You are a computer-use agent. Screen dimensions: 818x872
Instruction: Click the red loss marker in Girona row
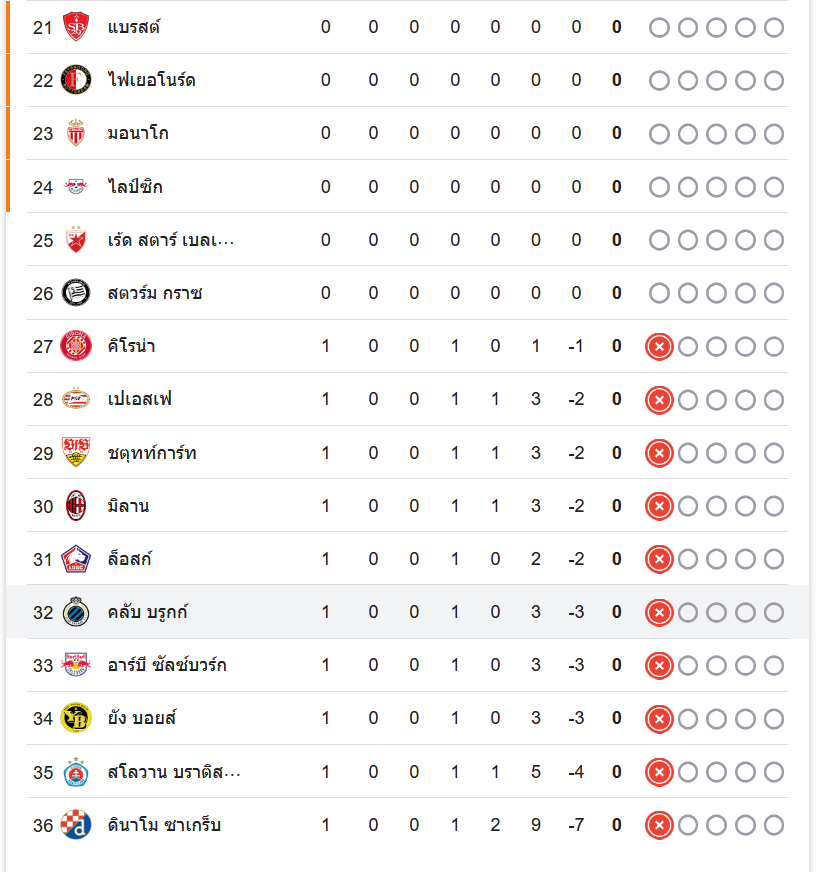(x=659, y=347)
